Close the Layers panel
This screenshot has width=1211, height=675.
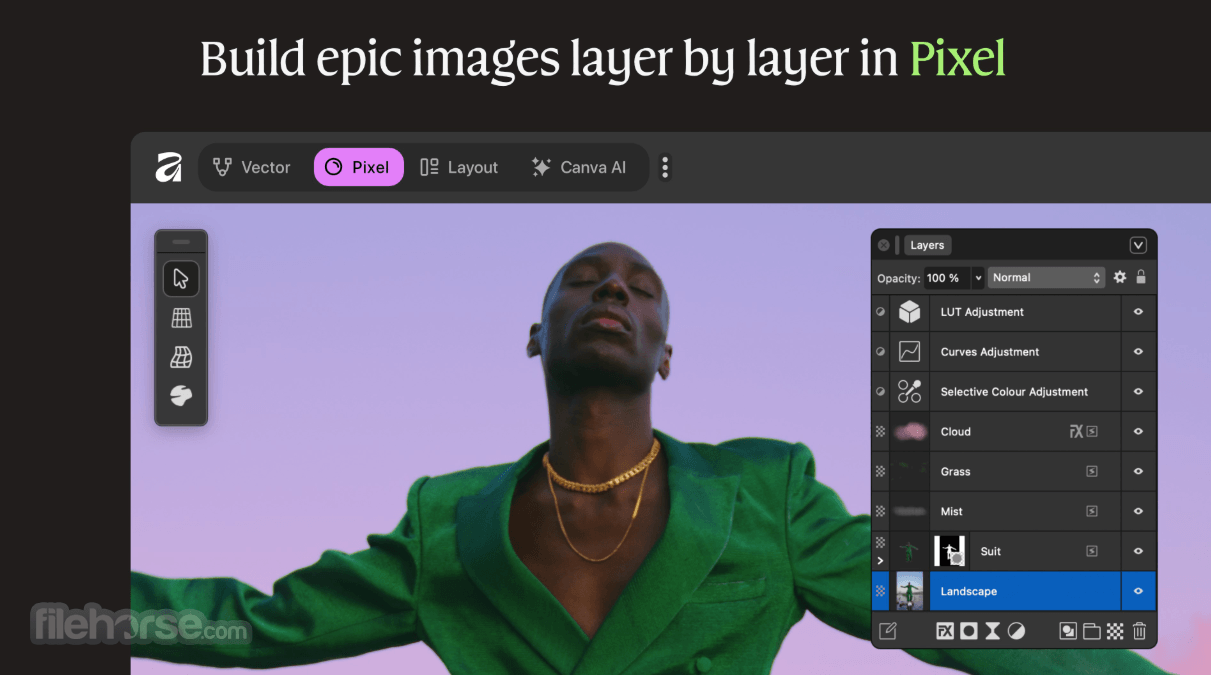pyautogui.click(x=884, y=245)
